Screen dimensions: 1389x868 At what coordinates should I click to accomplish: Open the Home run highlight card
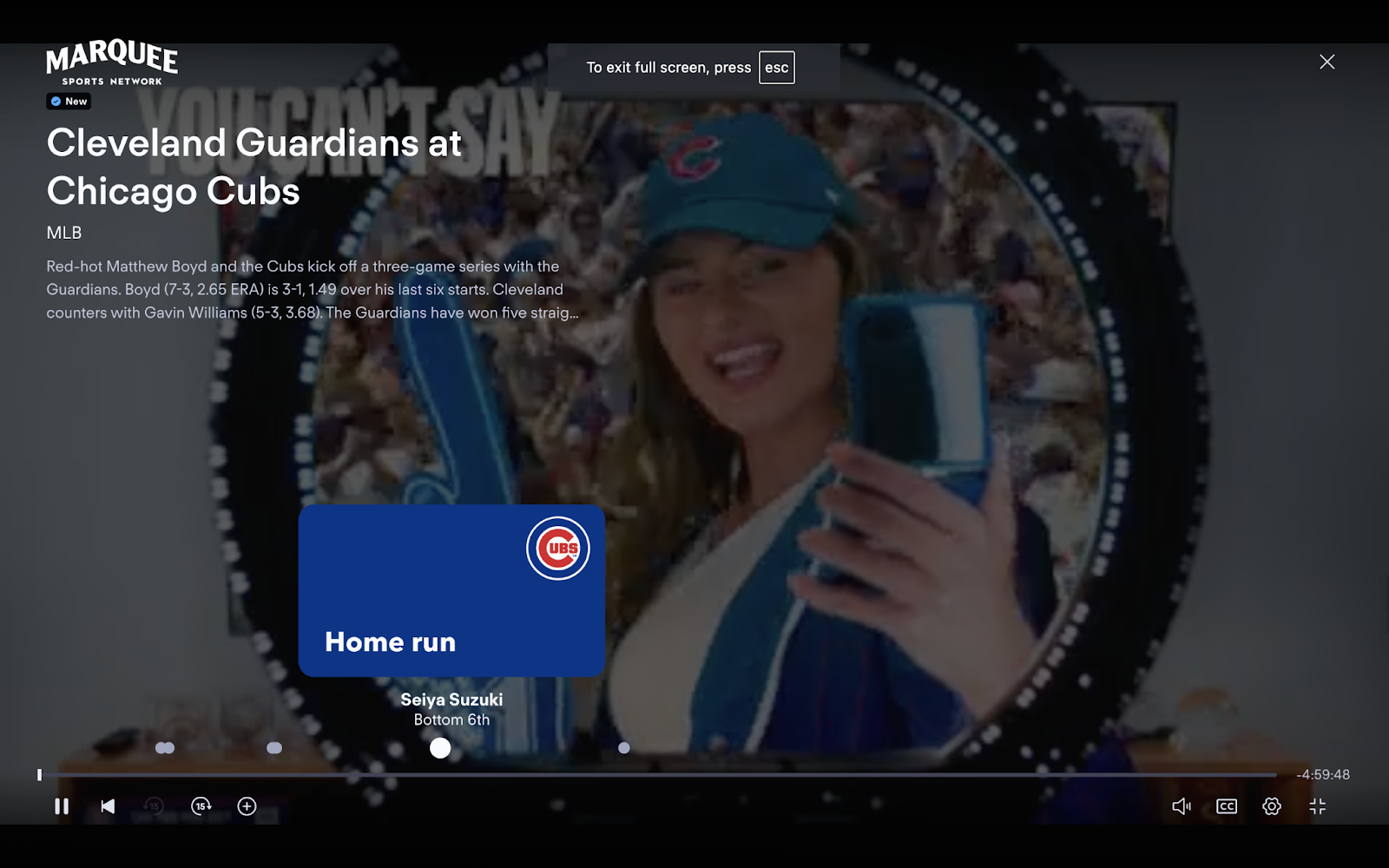point(451,590)
